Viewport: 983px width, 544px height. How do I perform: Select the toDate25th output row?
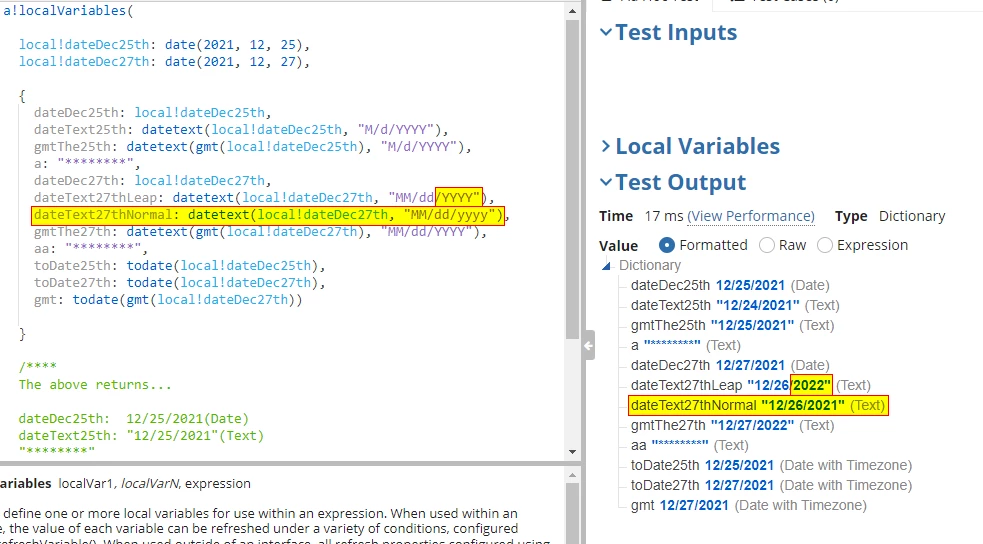click(x=771, y=466)
